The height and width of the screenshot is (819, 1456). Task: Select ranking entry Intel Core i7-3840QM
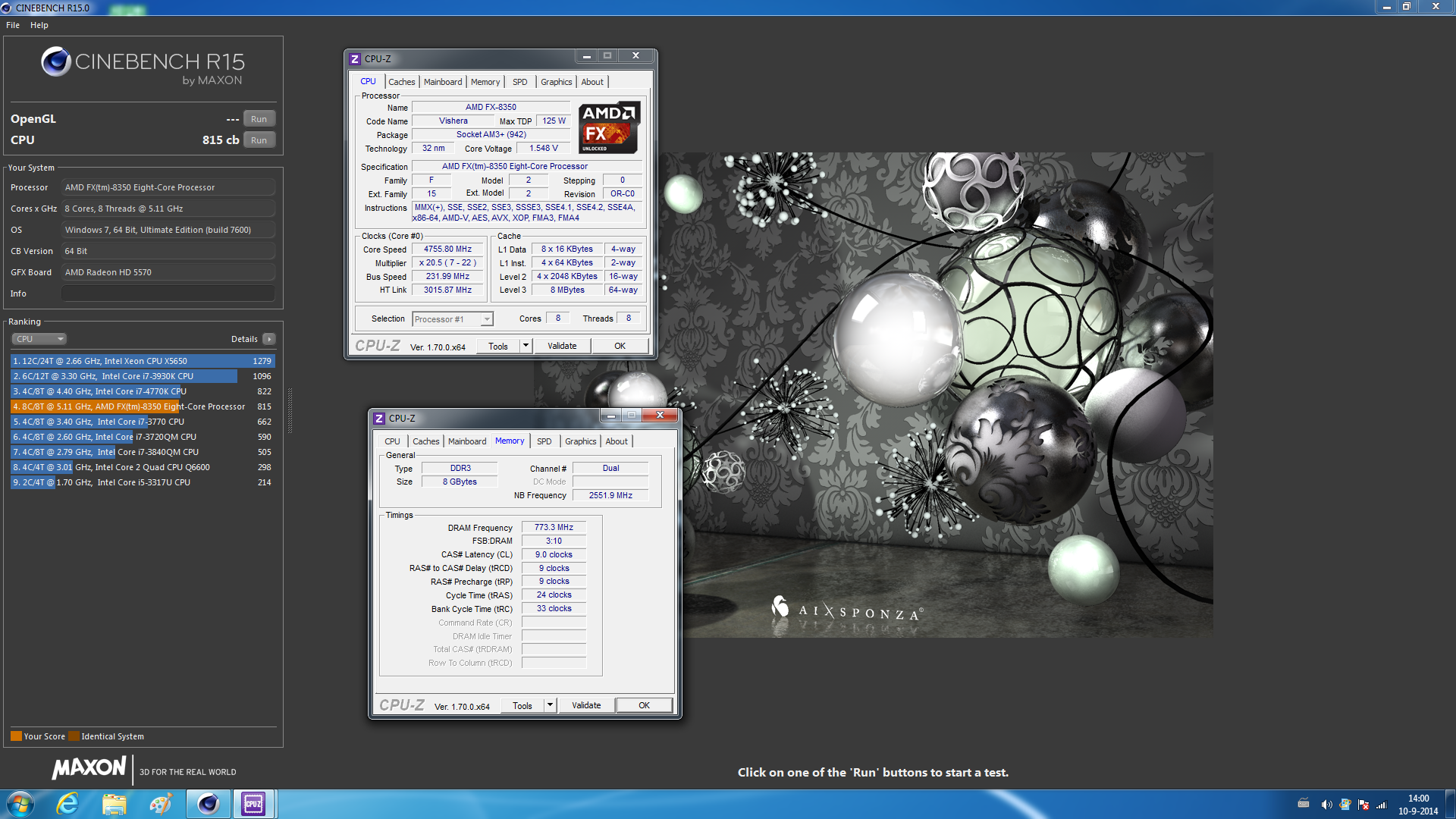click(x=143, y=452)
